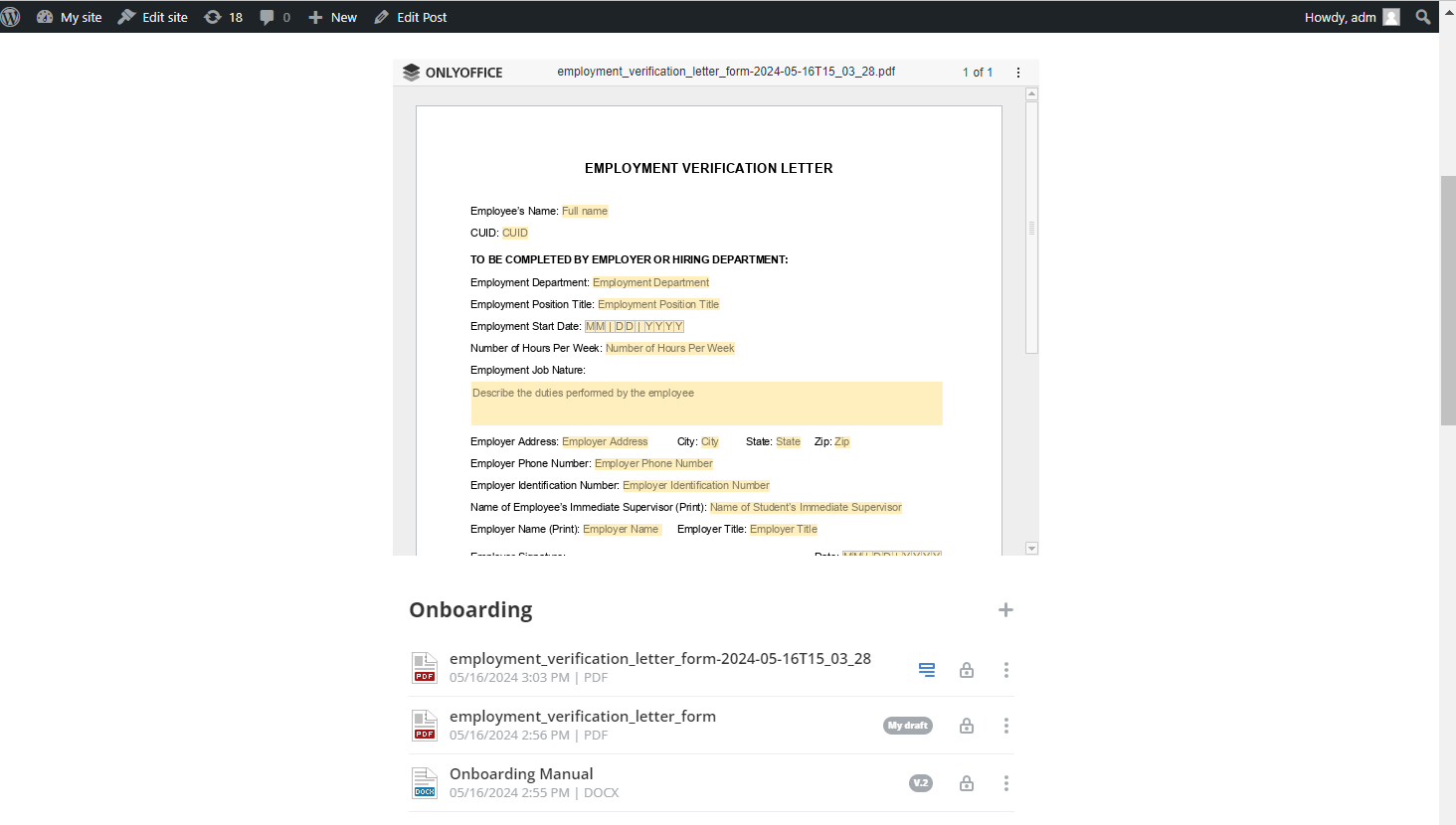Click the Employer Identification Number field

[x=696, y=485]
